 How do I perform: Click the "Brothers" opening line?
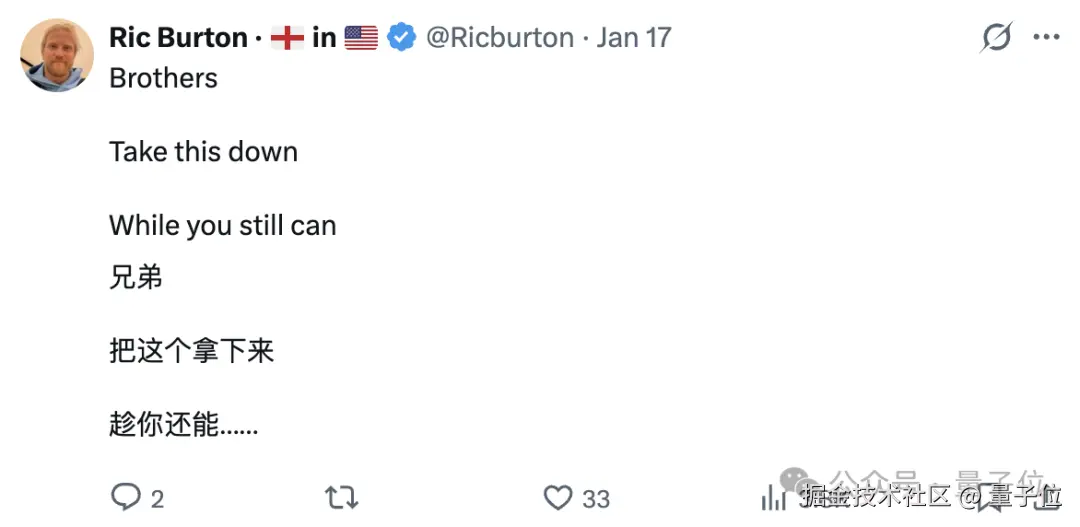click(x=163, y=78)
